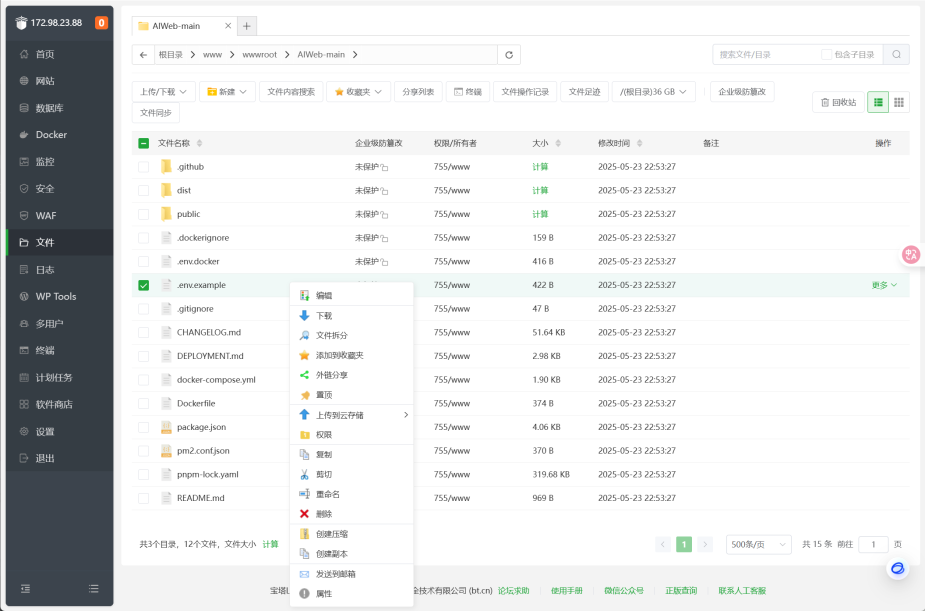Viewport: 925px width, 611px height.
Task: Click the search magnifier button
Action: 896,55
